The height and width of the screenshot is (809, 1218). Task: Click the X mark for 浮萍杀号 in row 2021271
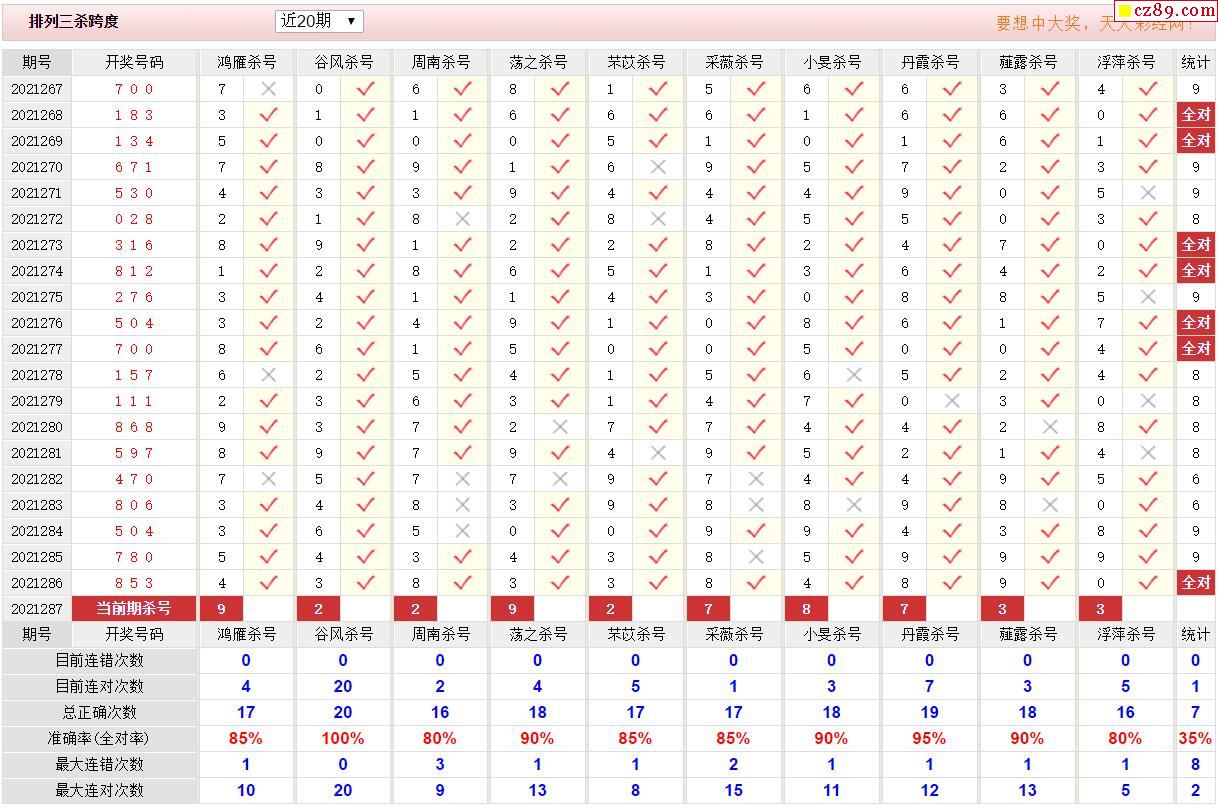(1148, 193)
